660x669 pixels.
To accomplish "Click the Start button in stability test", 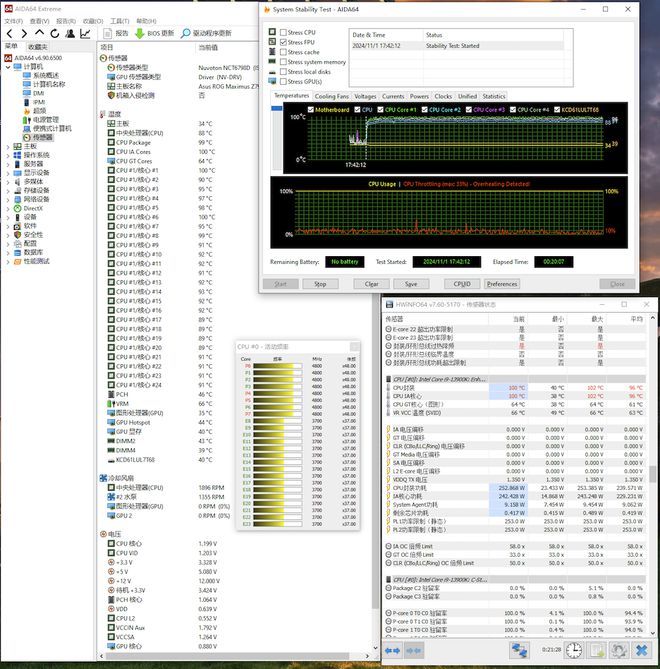I will [280, 284].
